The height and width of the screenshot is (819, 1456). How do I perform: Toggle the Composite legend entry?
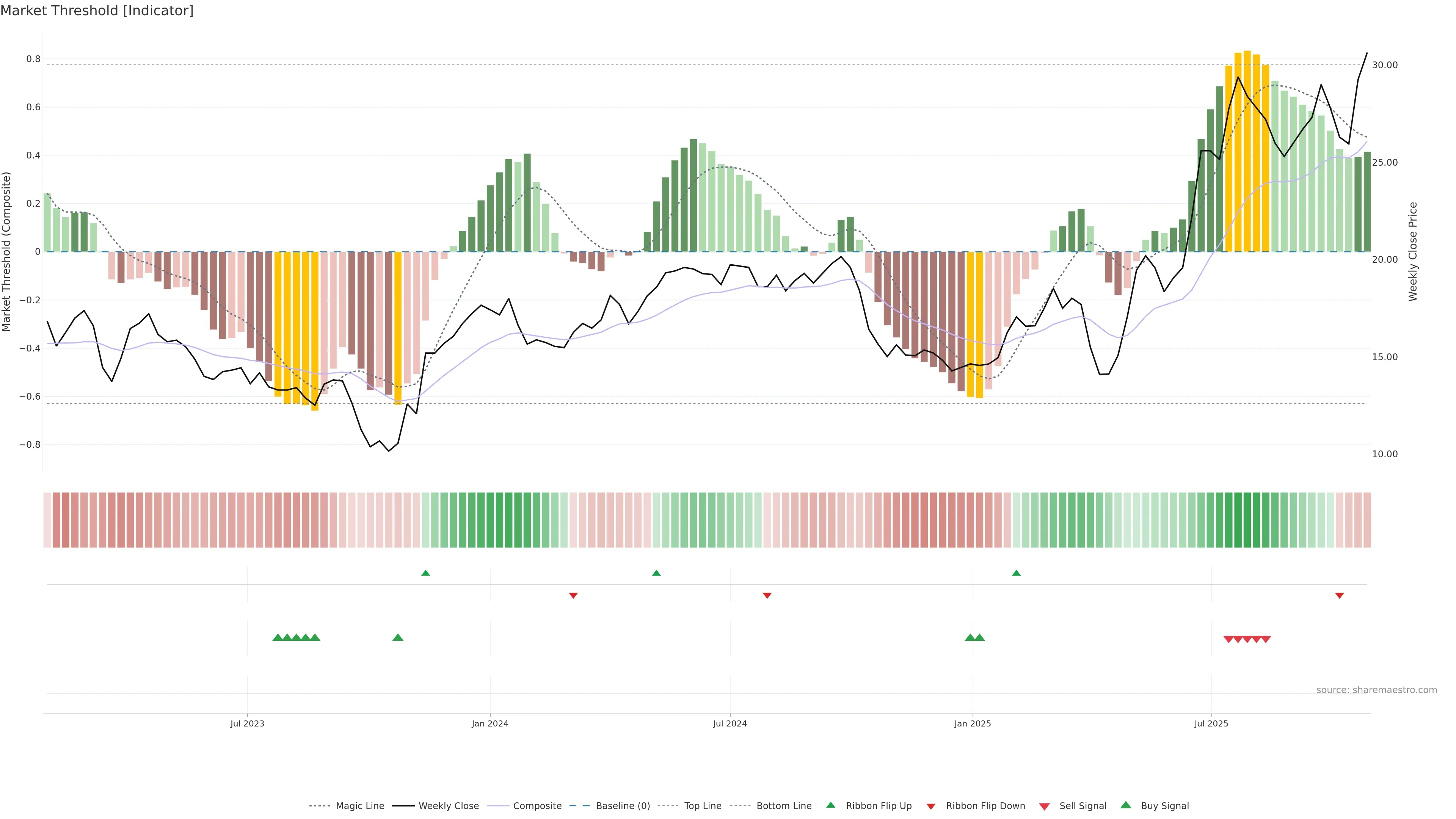[x=537, y=806]
